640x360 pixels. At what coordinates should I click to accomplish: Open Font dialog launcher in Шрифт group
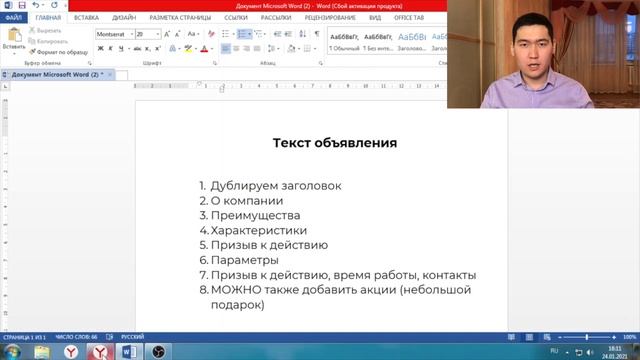click(215, 63)
